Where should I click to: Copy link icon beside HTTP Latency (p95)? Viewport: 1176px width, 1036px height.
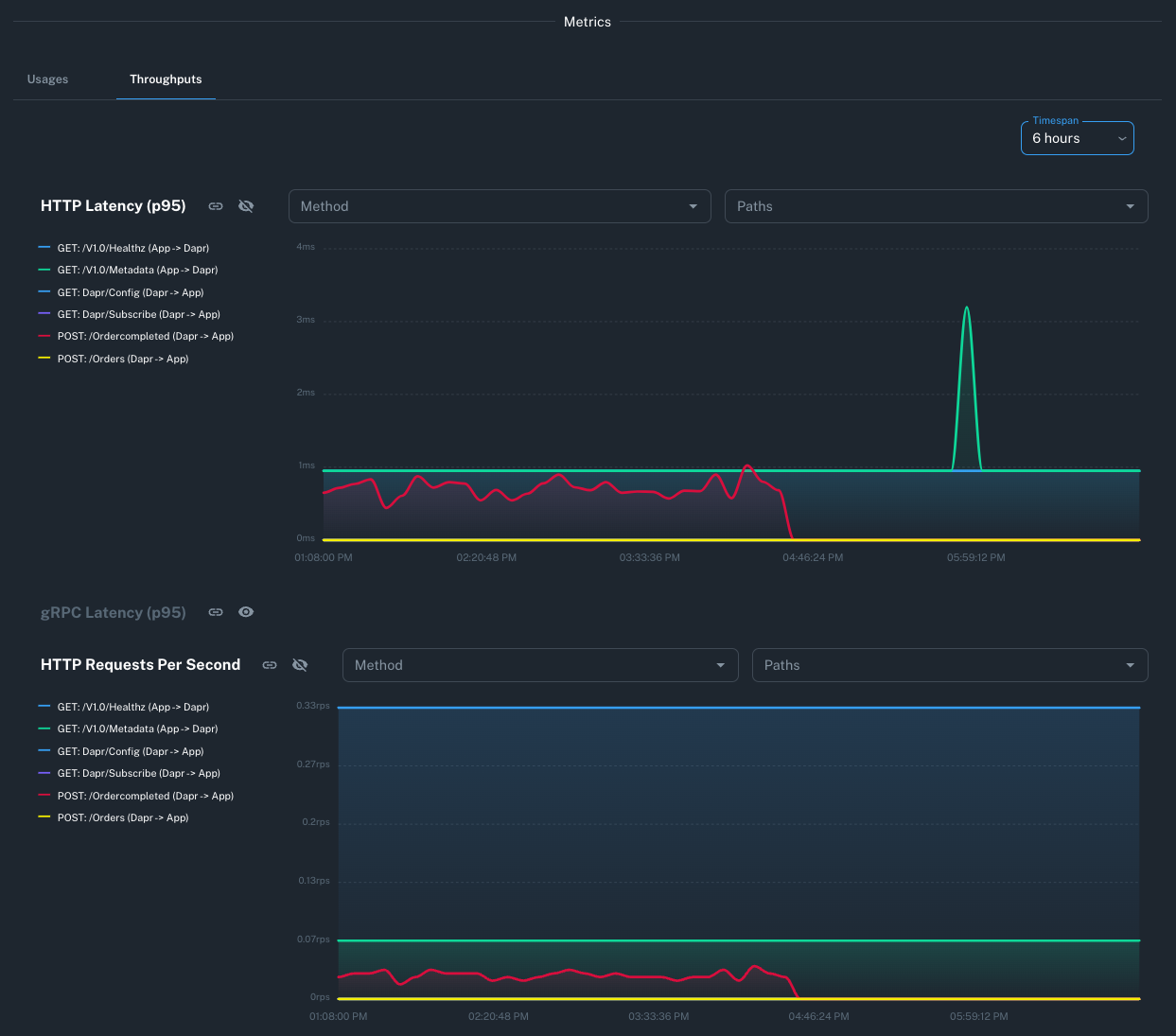tap(216, 206)
